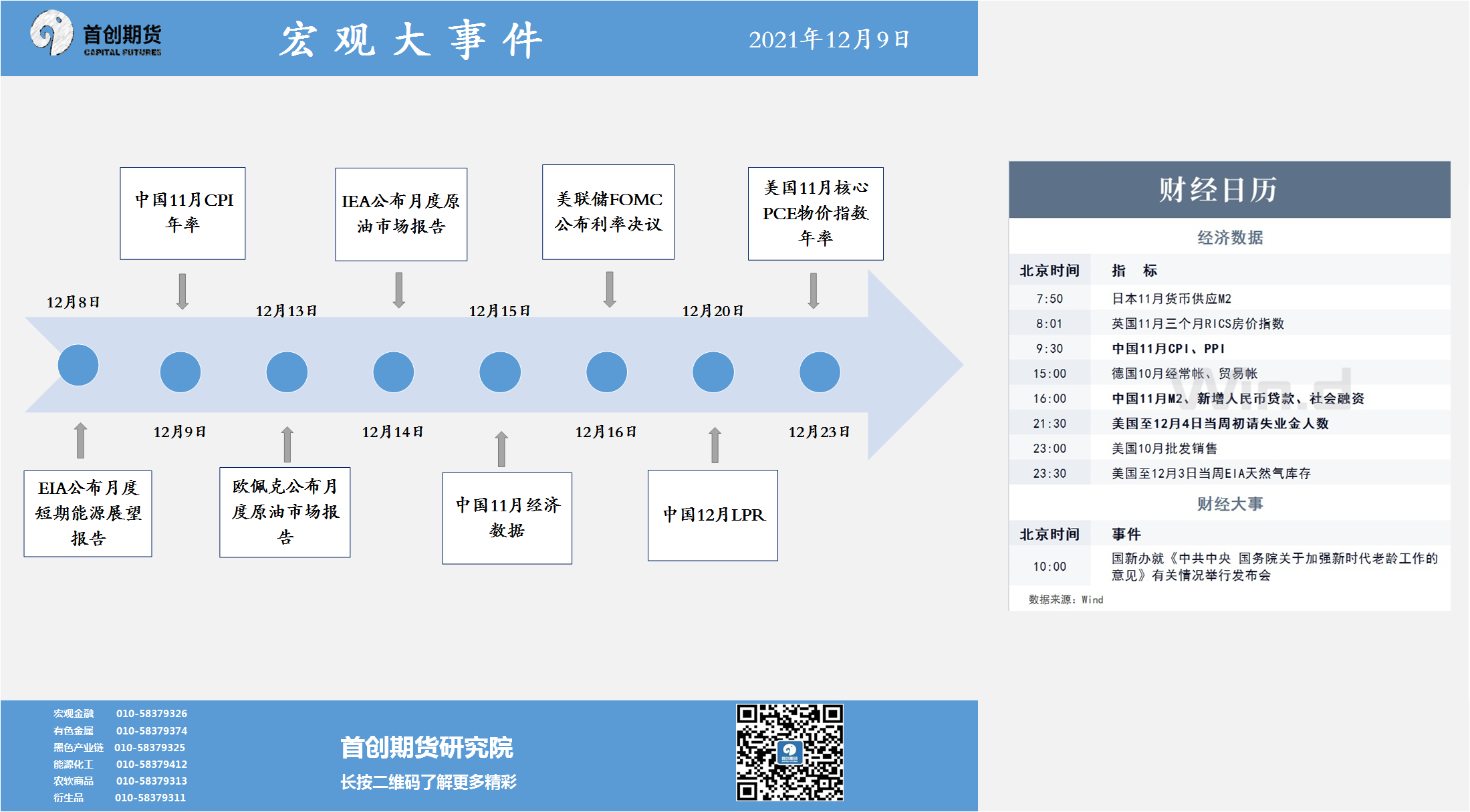Click the date 2021年12月9日 in header
Screen dimensions: 1470x812
click(829, 39)
